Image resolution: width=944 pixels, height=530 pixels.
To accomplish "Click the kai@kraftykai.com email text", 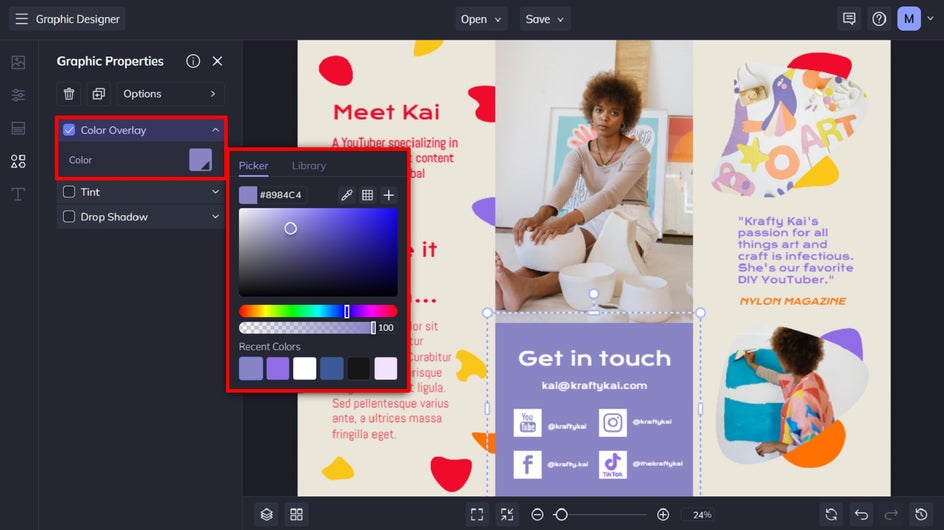I will (x=594, y=385).
